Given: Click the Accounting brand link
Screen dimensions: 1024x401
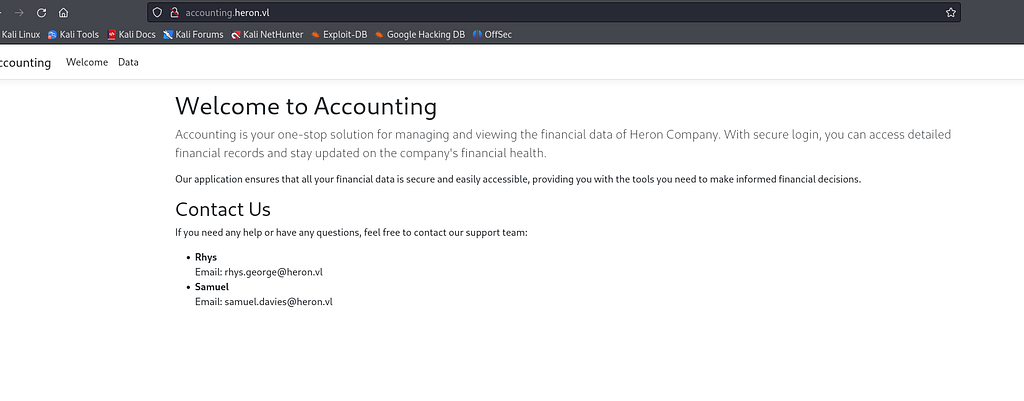Looking at the screenshot, I should pyautogui.click(x=25, y=63).
